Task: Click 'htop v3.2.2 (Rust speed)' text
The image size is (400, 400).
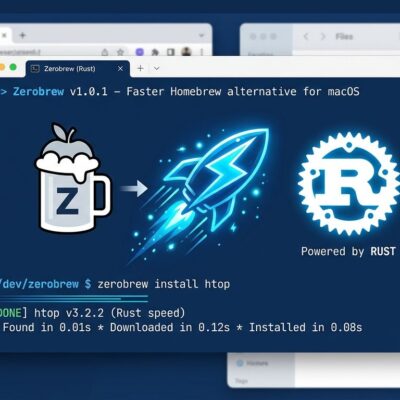Action: (x=110, y=313)
